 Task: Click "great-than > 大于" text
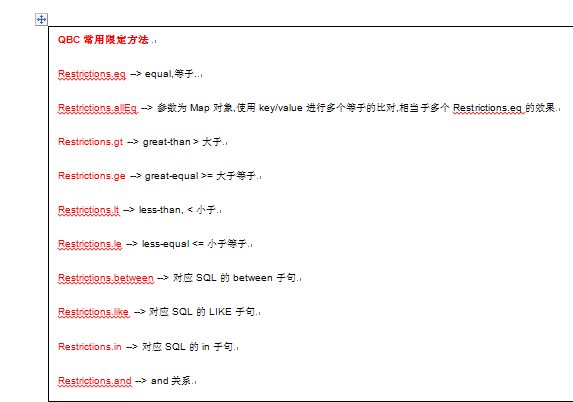click(182, 142)
